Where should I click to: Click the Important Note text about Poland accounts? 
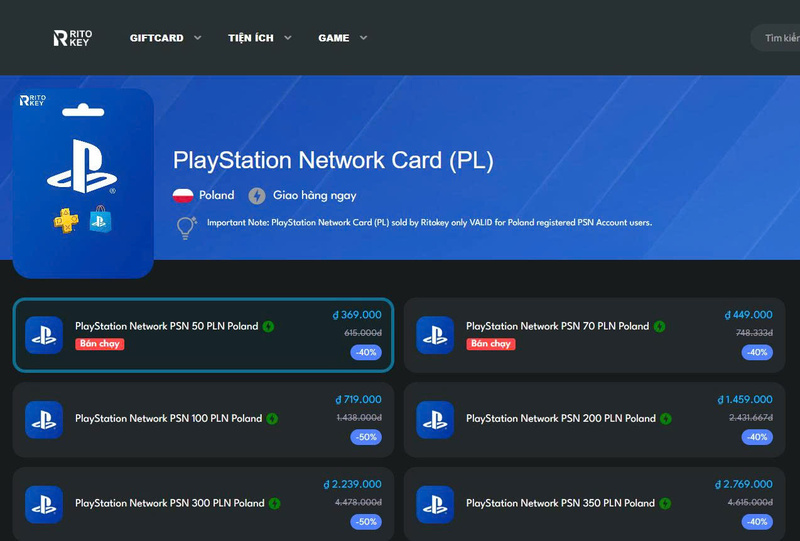pos(429,223)
